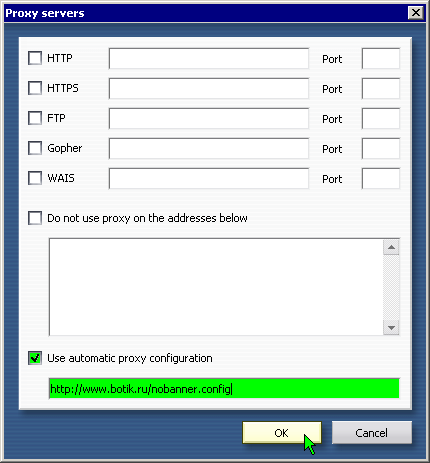Toggle 'Do not use proxy on the addresses below'

pyautogui.click(x=35, y=218)
